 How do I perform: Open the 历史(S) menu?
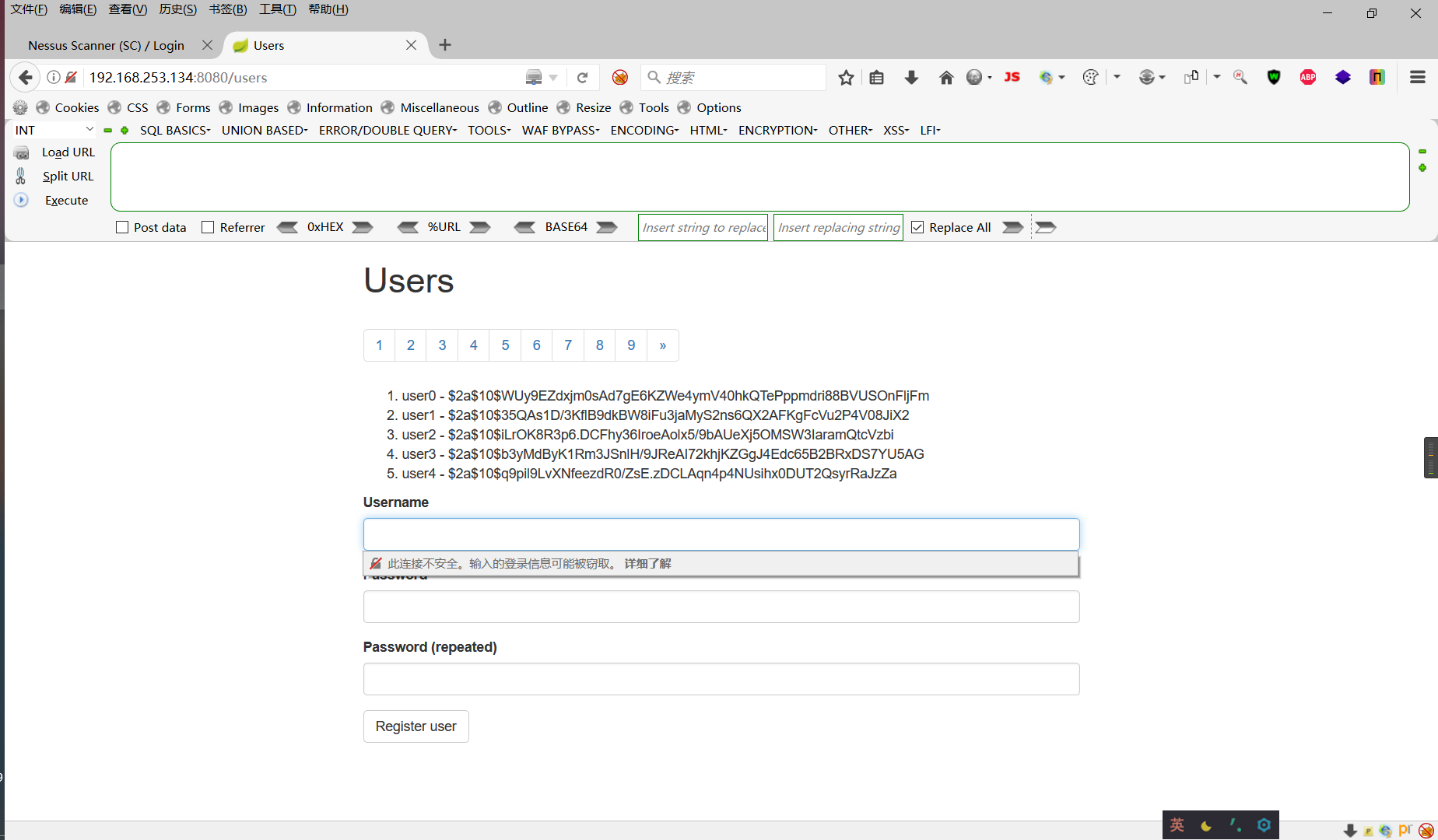177,9
